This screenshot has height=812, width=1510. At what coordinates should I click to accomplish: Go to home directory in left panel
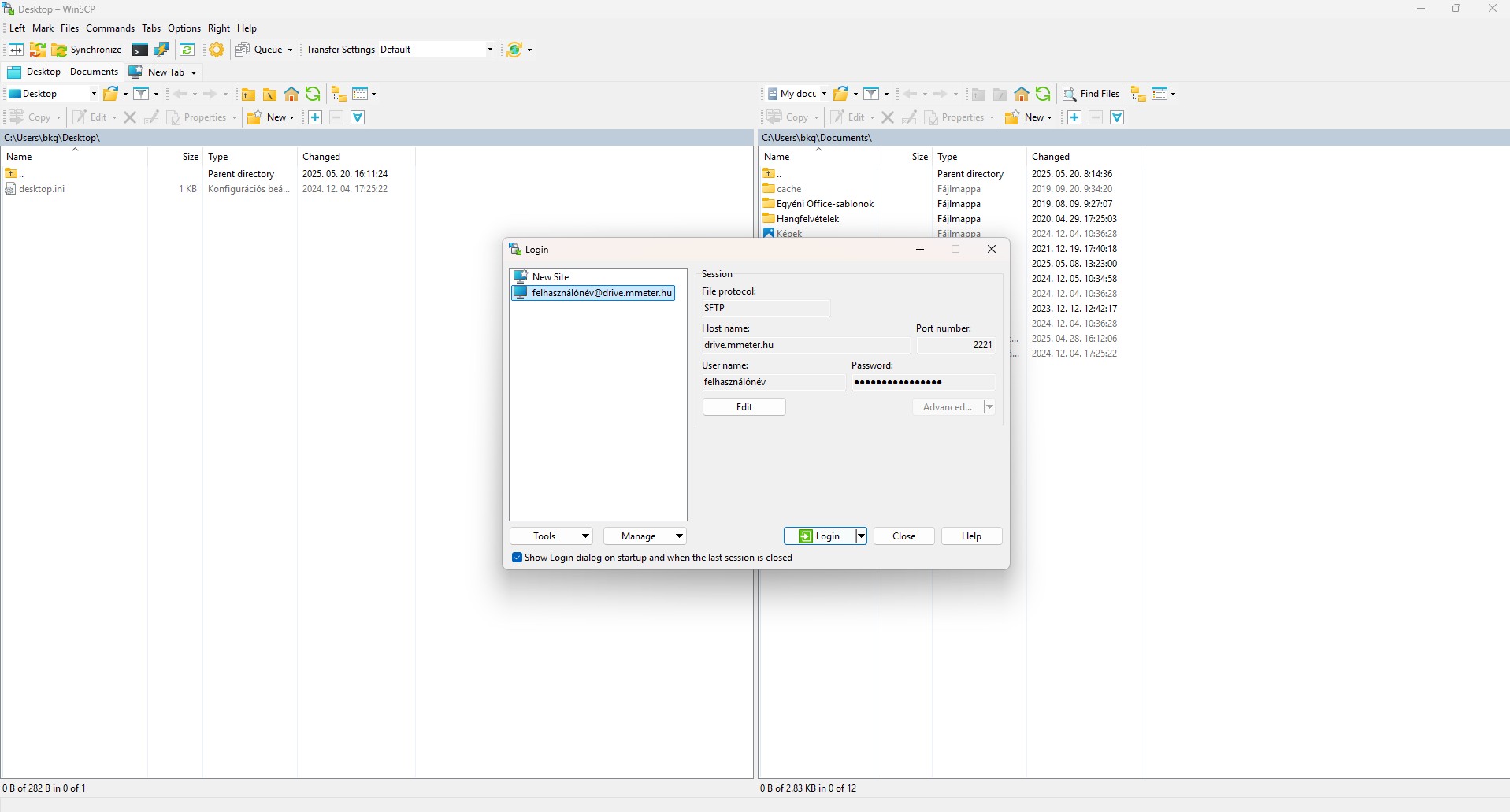click(291, 95)
